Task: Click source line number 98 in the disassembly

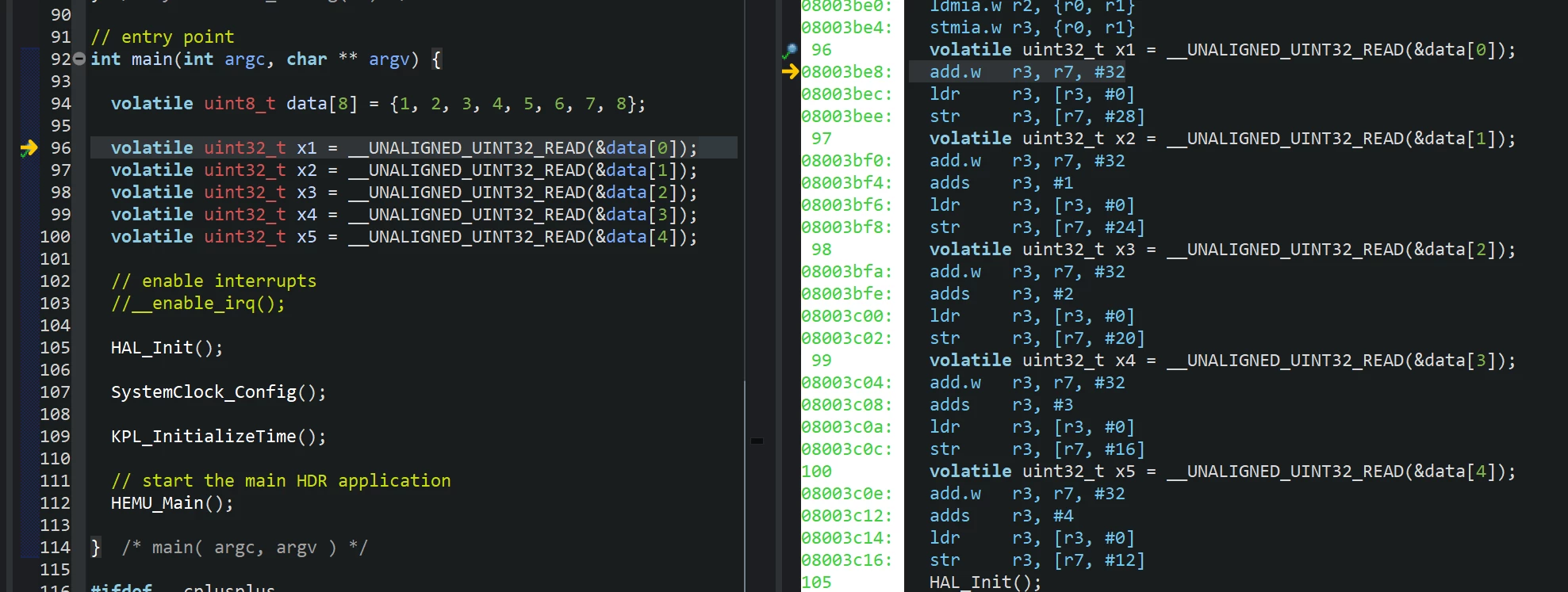Action: click(822, 250)
